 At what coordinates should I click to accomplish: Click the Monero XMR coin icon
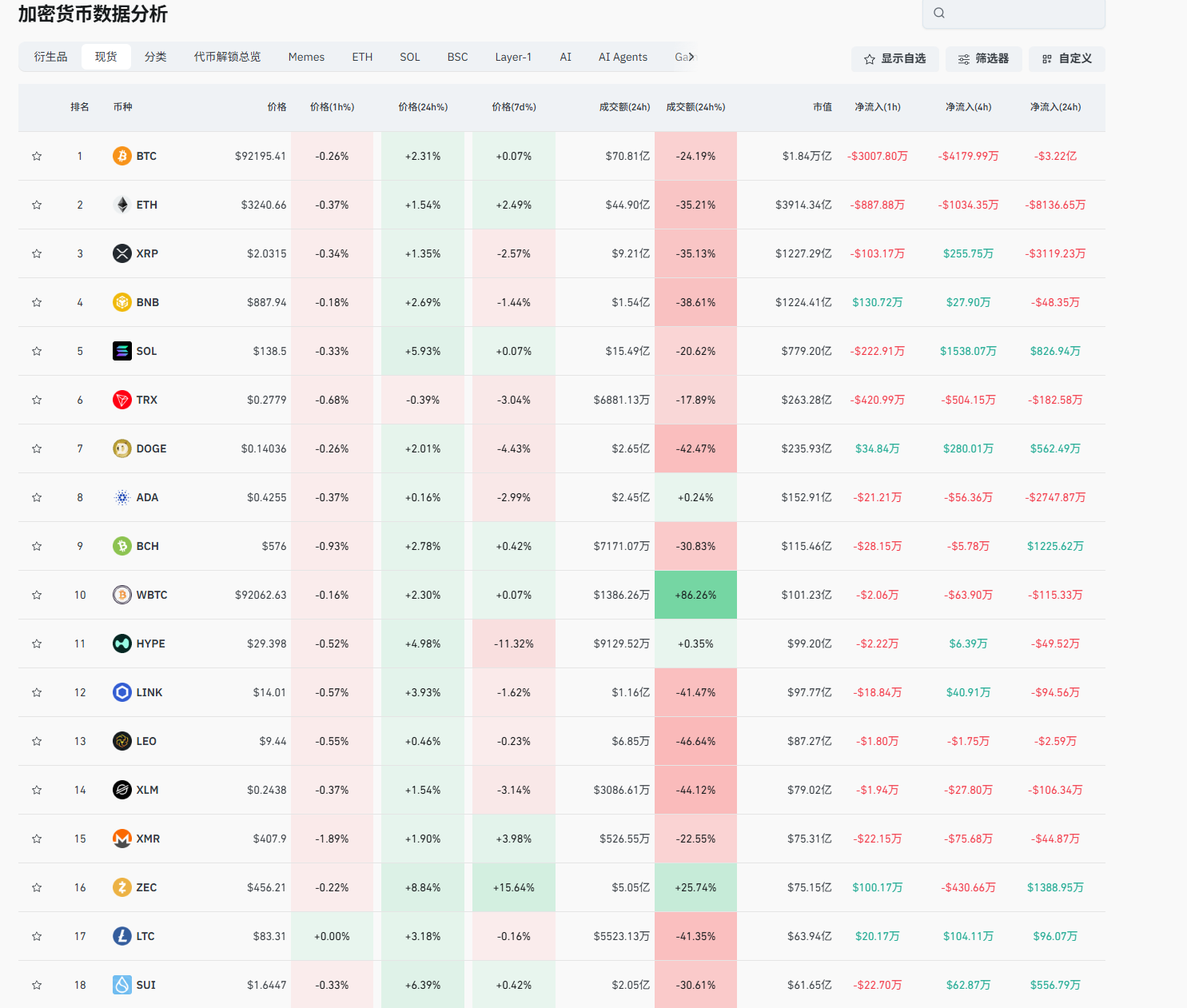click(121, 839)
